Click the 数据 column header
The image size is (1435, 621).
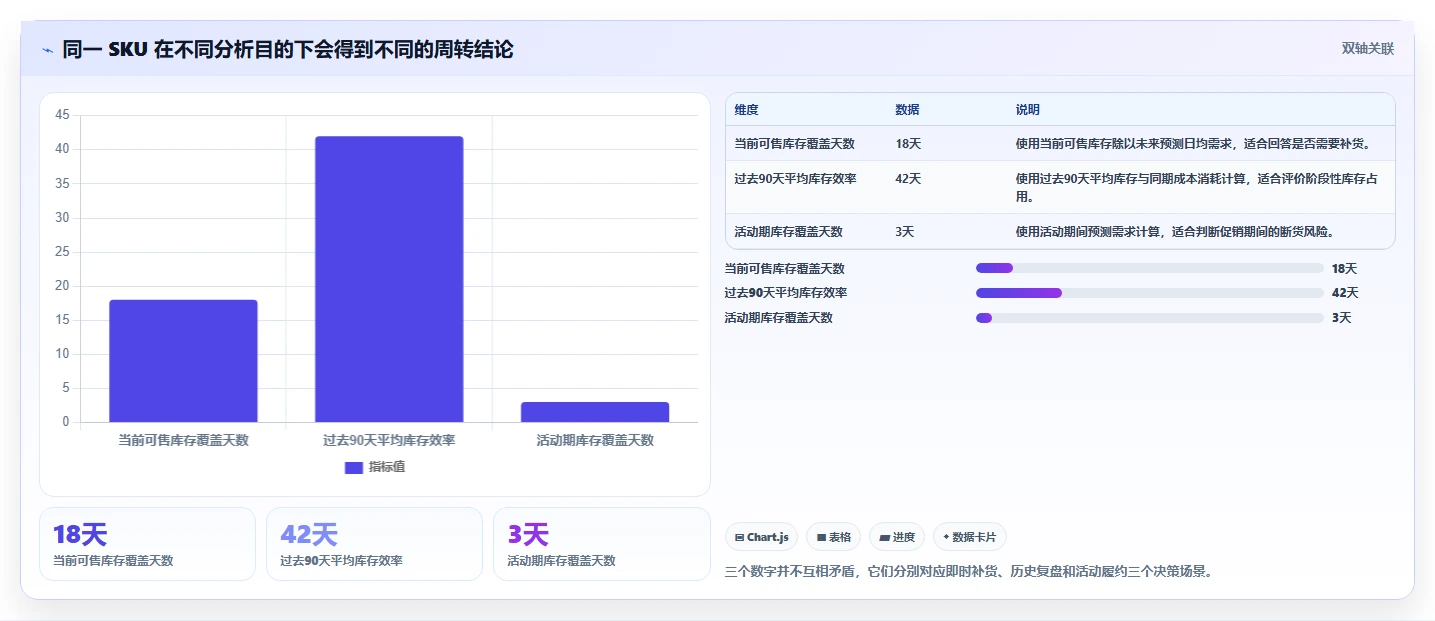908,110
